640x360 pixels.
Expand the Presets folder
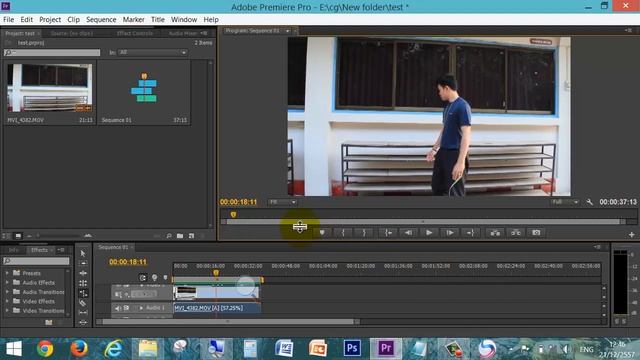[x=7, y=273]
